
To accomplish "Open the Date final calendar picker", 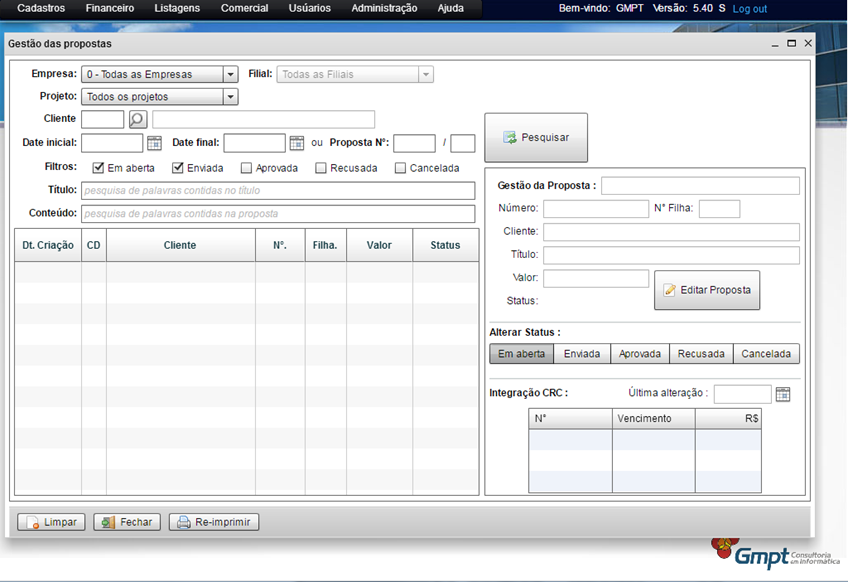I will click(x=296, y=143).
